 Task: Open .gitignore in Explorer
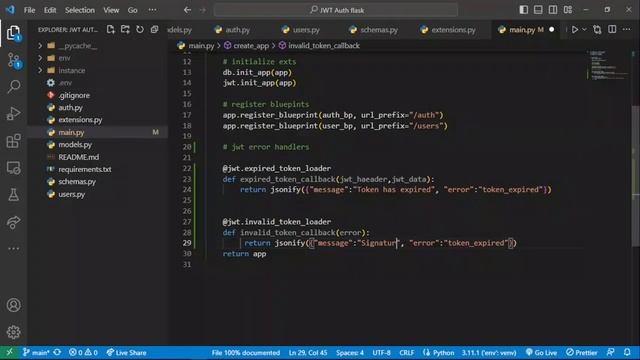74,95
